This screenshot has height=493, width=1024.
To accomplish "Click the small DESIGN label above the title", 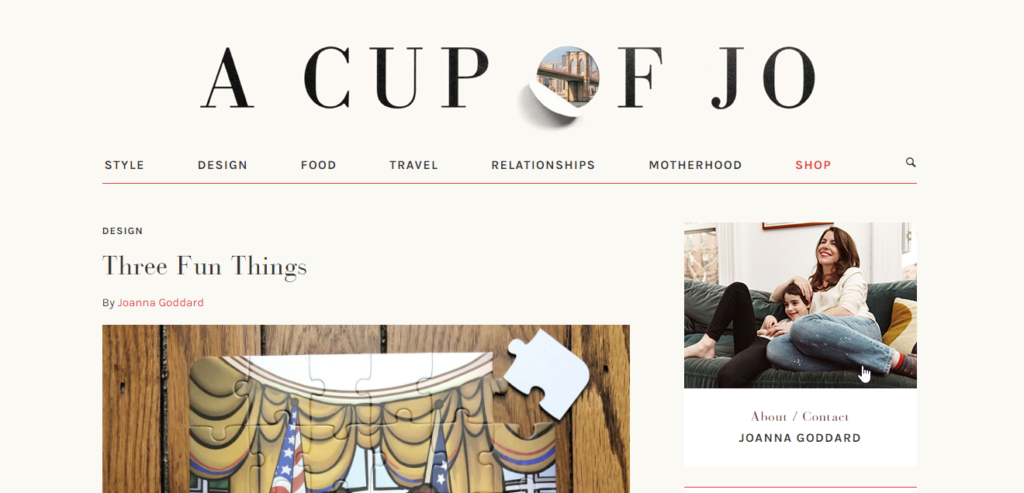I will coord(123,231).
